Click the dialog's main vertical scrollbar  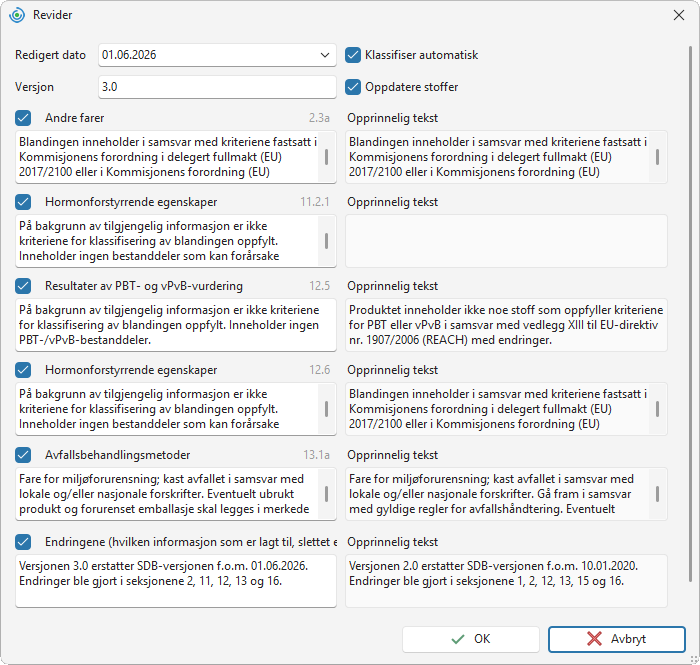click(691, 312)
